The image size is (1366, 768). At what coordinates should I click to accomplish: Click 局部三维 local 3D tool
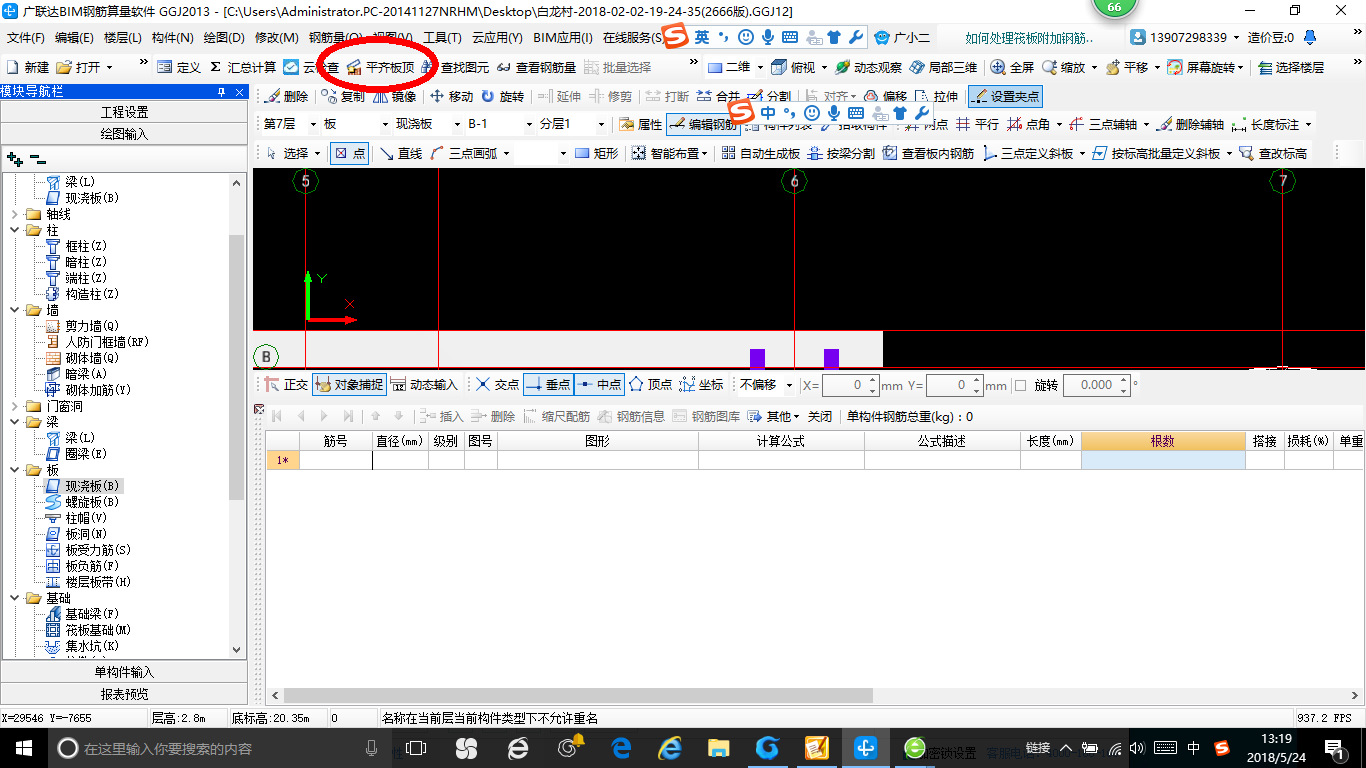click(943, 67)
